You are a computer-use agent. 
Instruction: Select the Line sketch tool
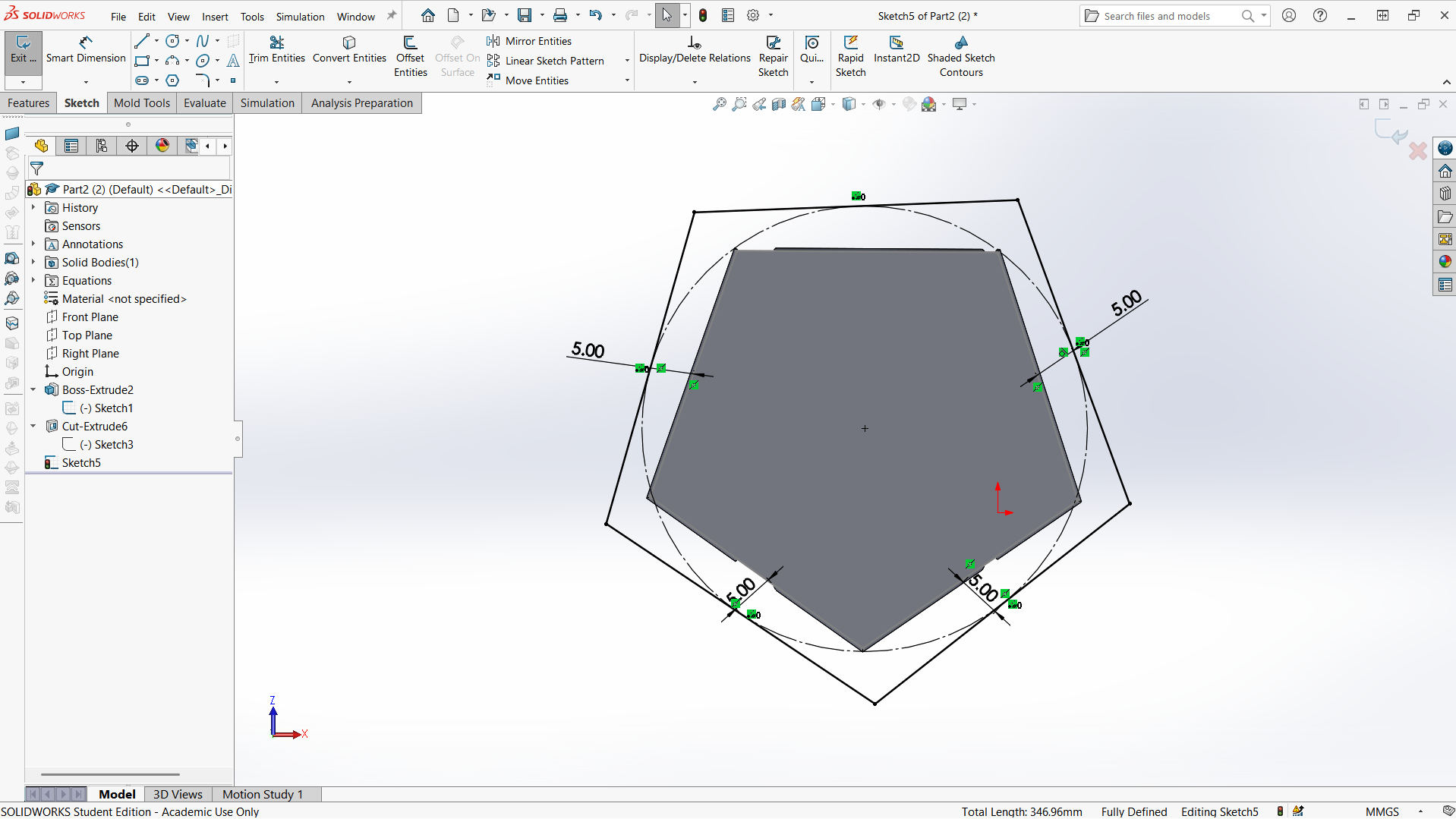click(x=142, y=41)
